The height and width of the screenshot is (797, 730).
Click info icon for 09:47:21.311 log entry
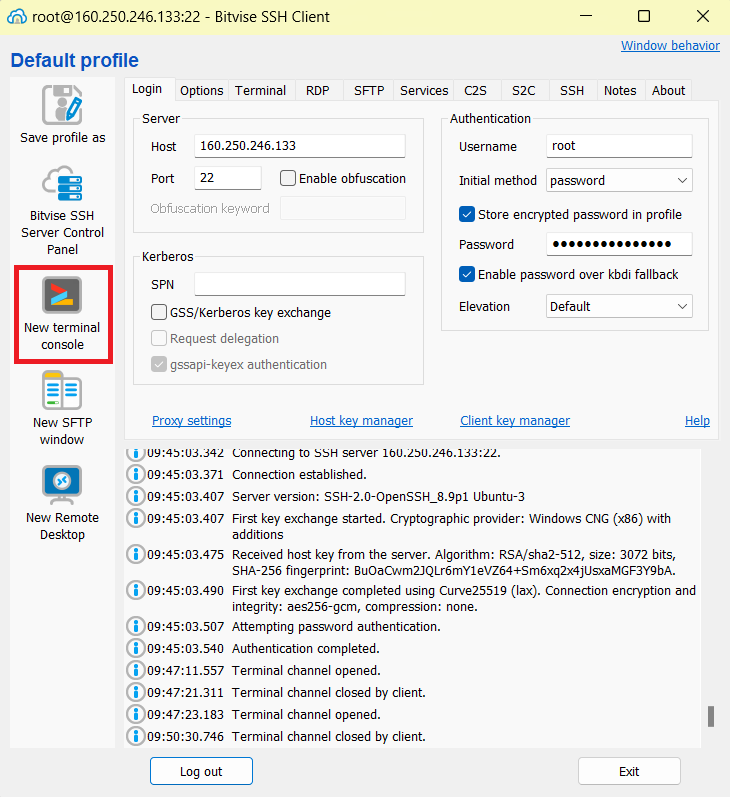135,692
